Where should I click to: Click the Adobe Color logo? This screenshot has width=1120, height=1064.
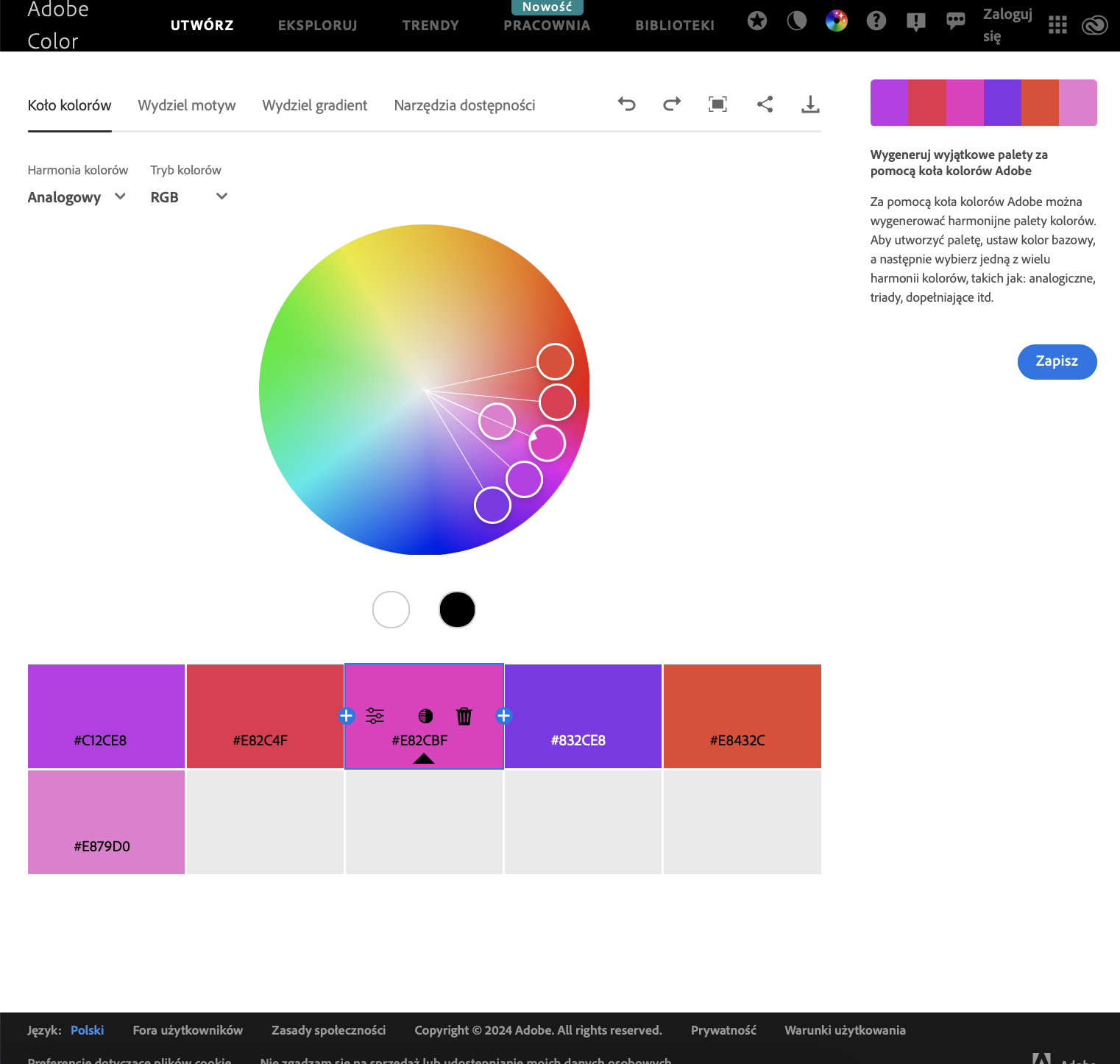tap(58, 25)
